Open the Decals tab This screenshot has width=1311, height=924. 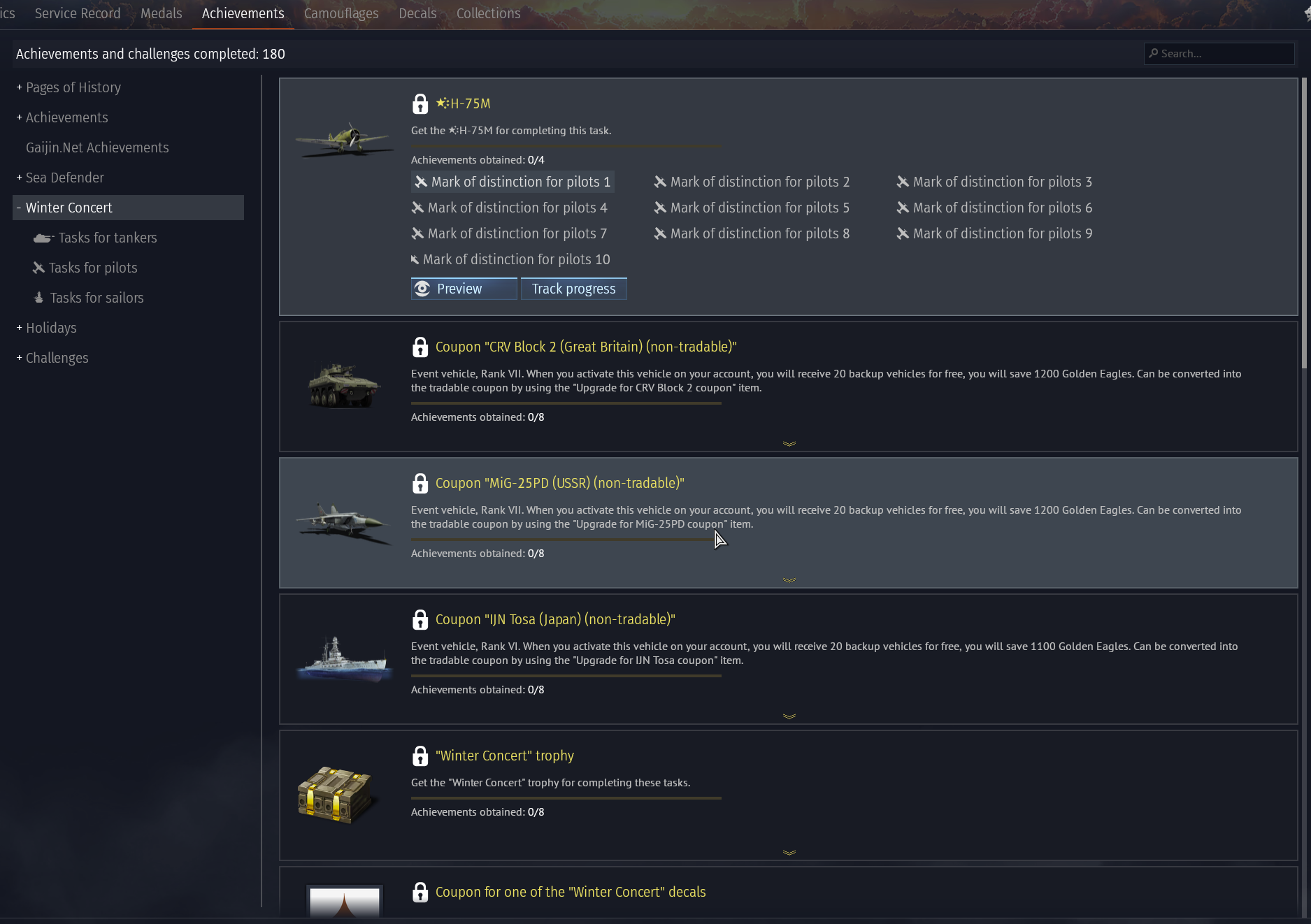pos(417,13)
